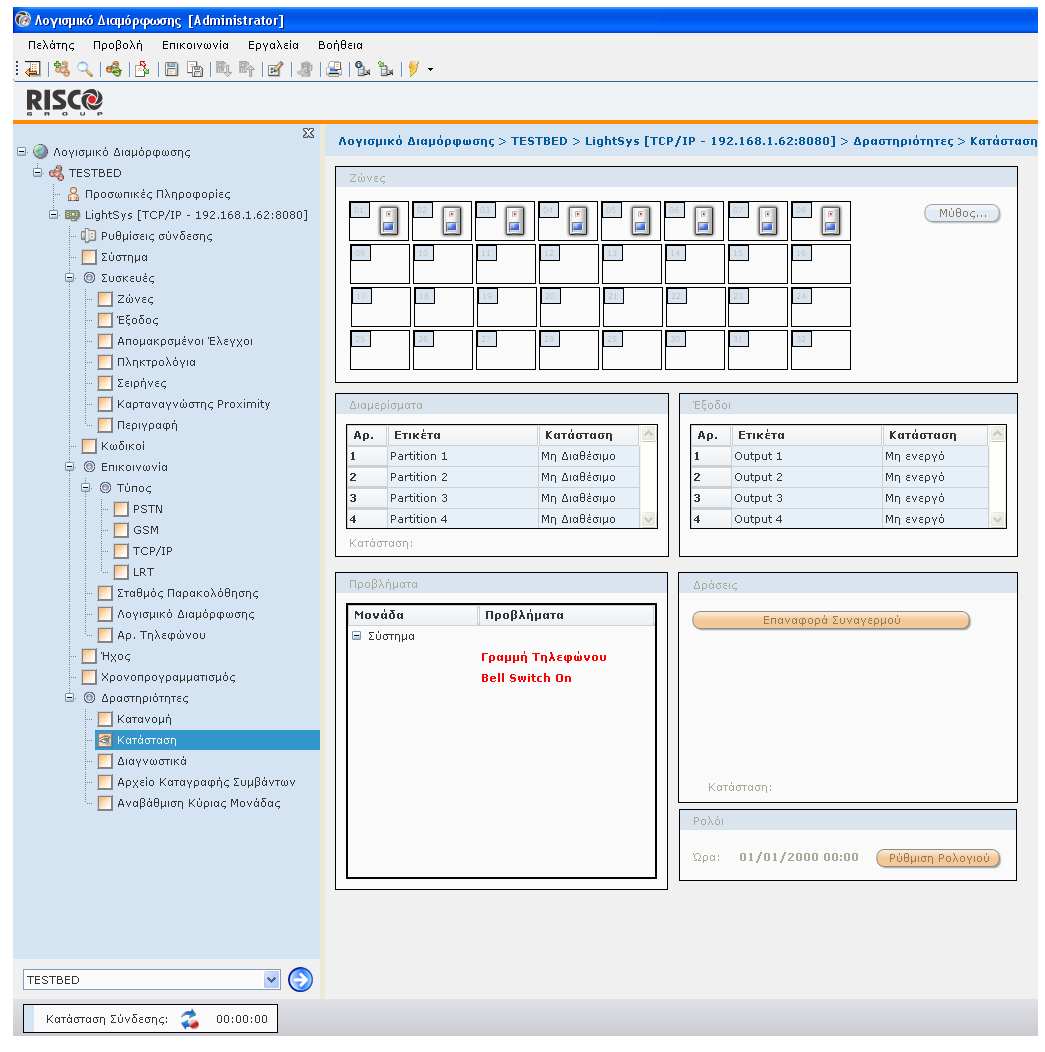Click the Ρύθμιση Ρολογιού button
1045x1052 pixels.
tap(937, 858)
